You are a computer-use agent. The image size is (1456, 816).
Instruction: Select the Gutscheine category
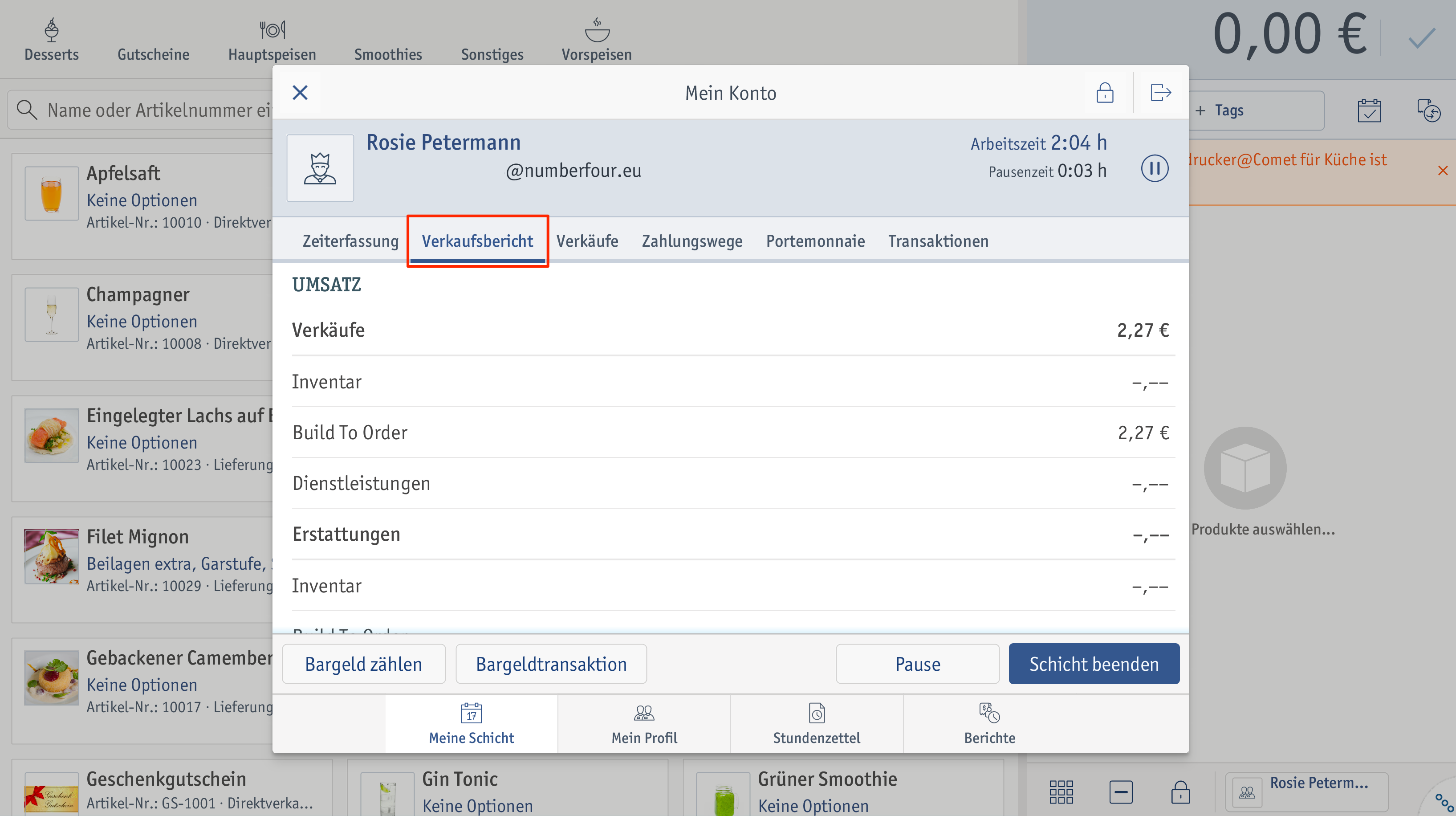click(x=153, y=54)
